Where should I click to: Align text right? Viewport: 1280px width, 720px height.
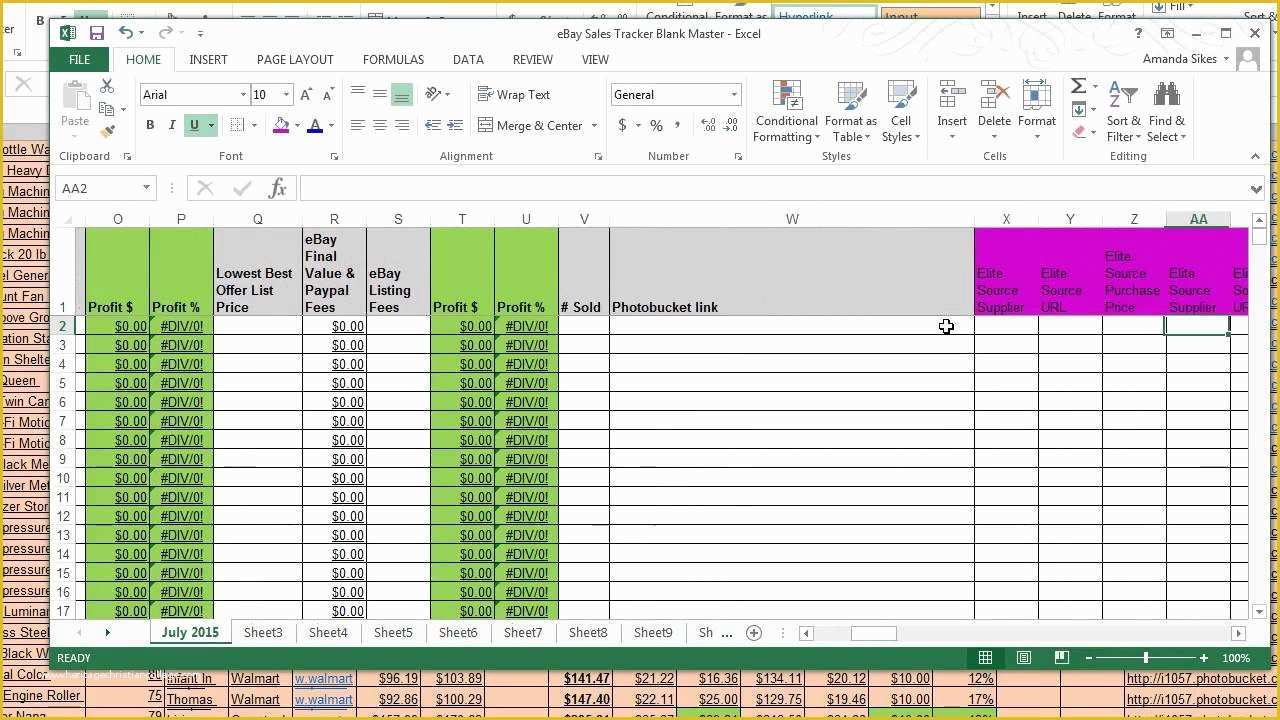(402, 125)
